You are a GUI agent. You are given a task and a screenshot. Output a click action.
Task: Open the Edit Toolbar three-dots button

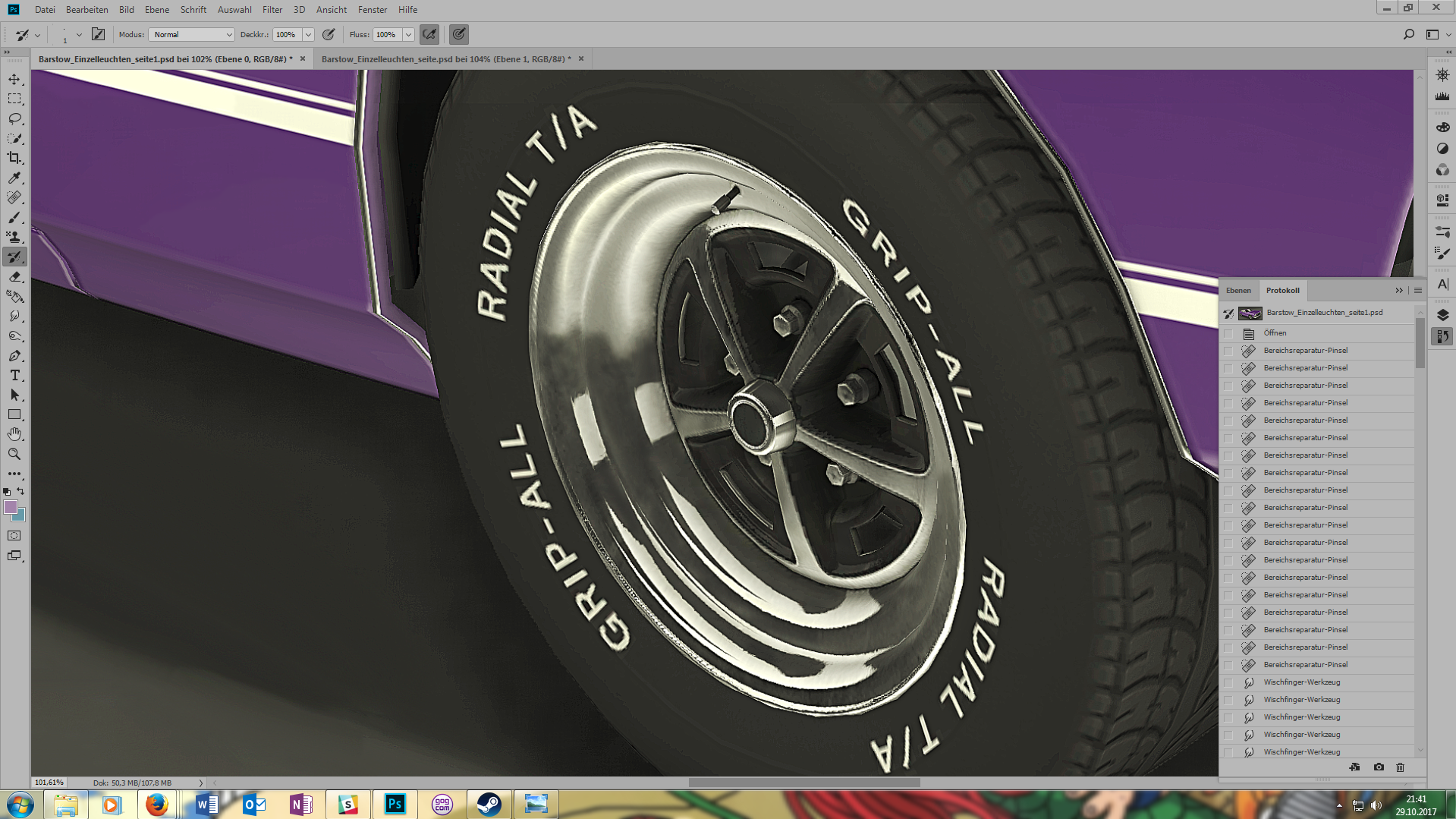point(14,474)
